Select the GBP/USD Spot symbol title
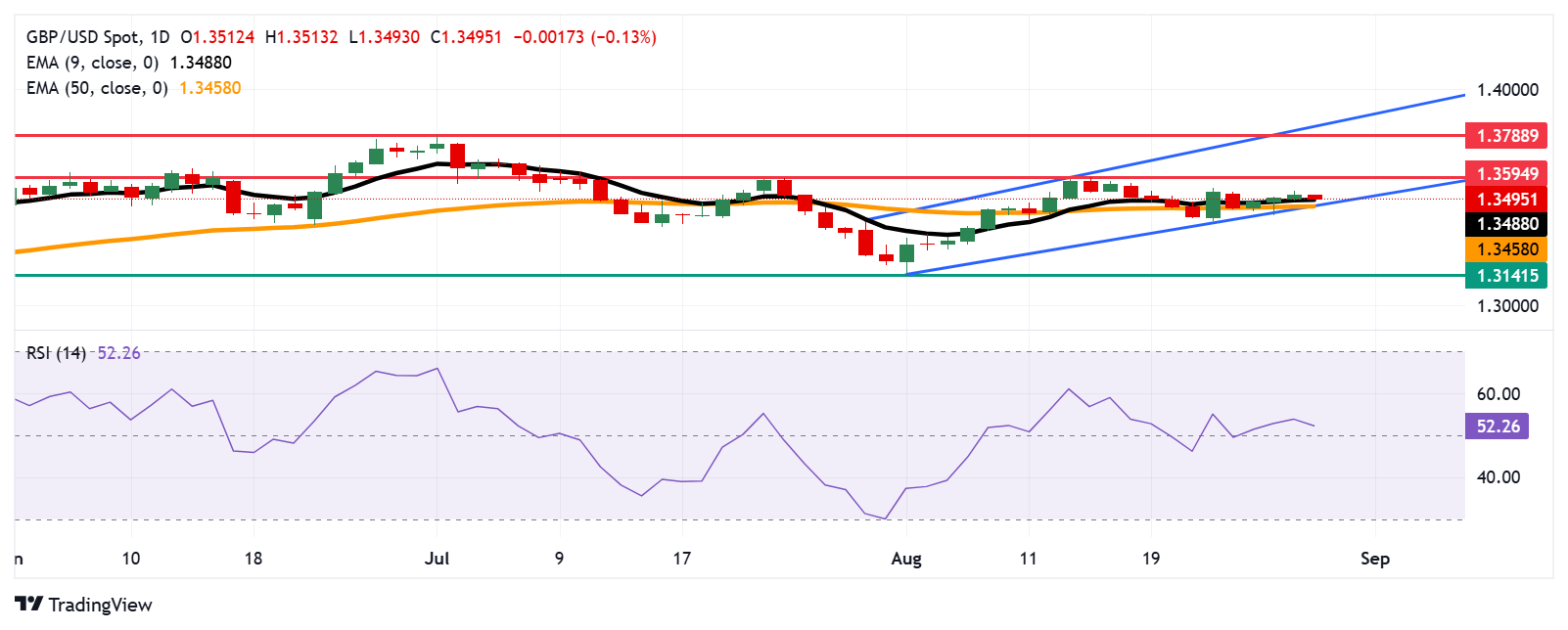 [x=83, y=37]
